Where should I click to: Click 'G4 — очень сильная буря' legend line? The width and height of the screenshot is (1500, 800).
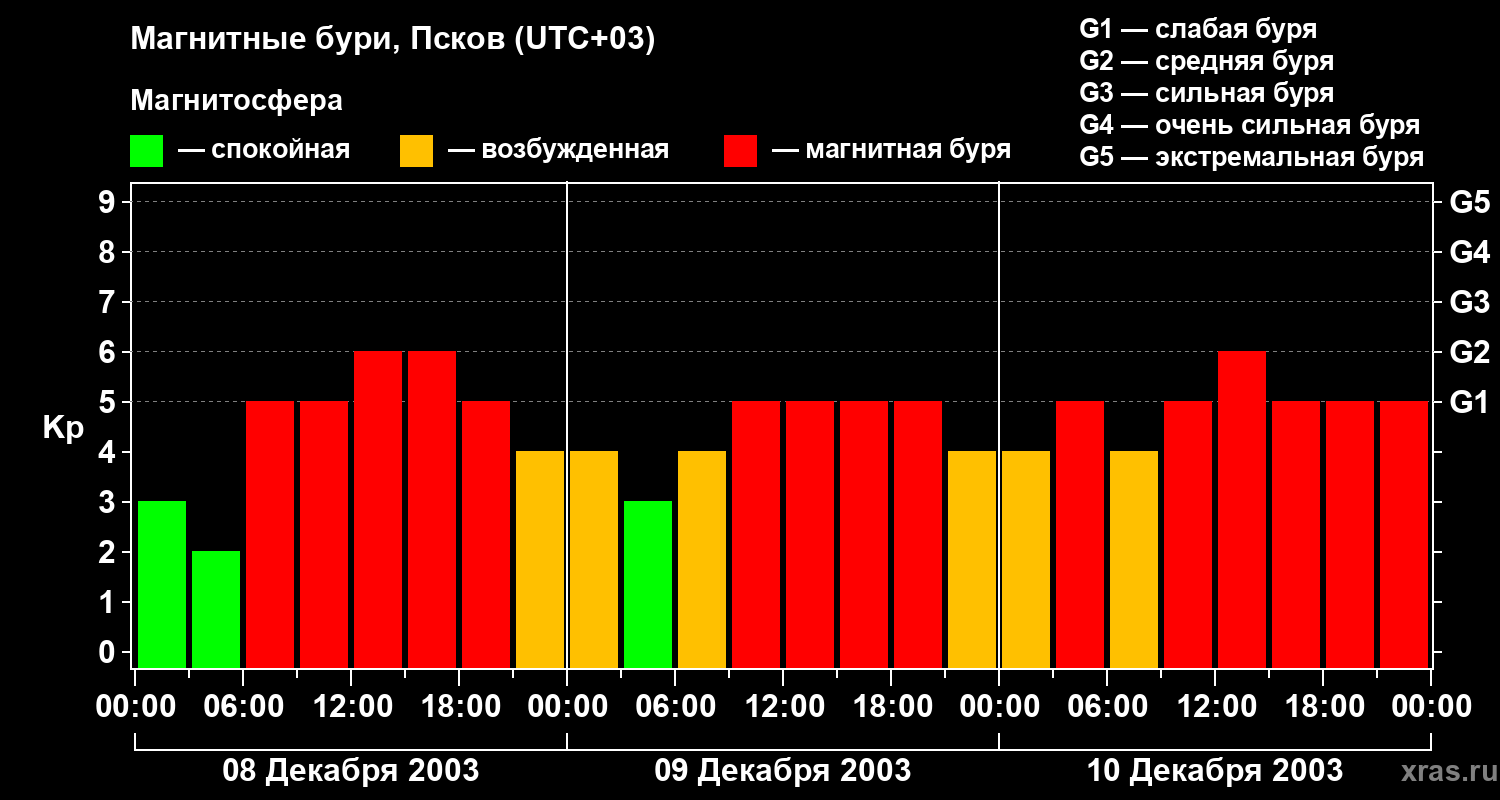click(x=1250, y=125)
